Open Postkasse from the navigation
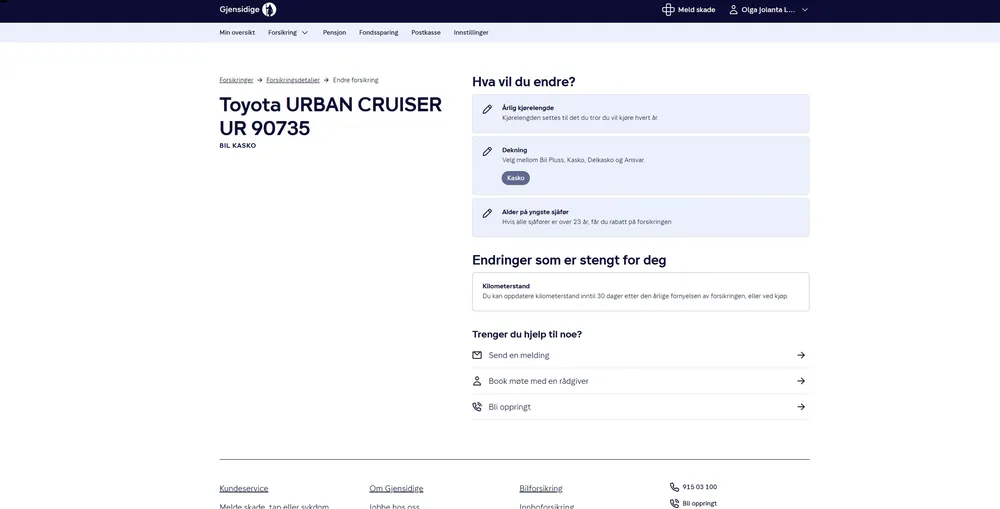This screenshot has width=1000, height=509. tap(426, 32)
